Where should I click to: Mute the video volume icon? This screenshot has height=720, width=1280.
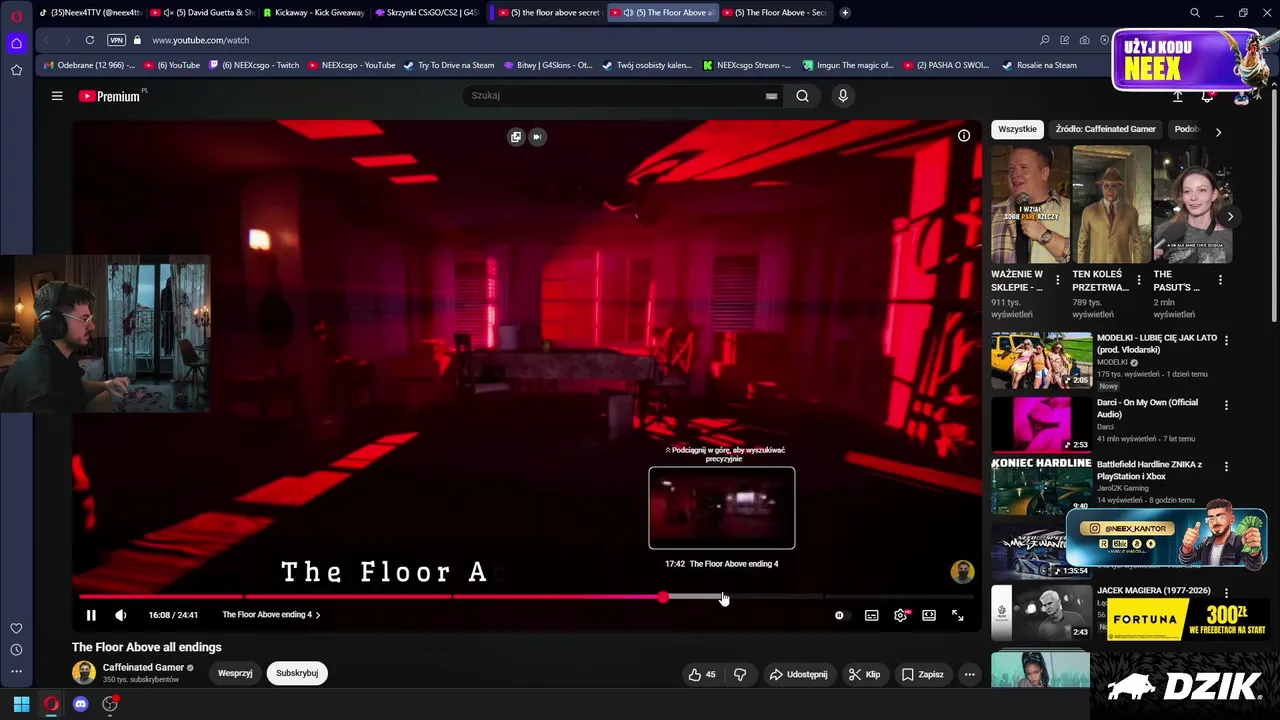[x=121, y=615]
